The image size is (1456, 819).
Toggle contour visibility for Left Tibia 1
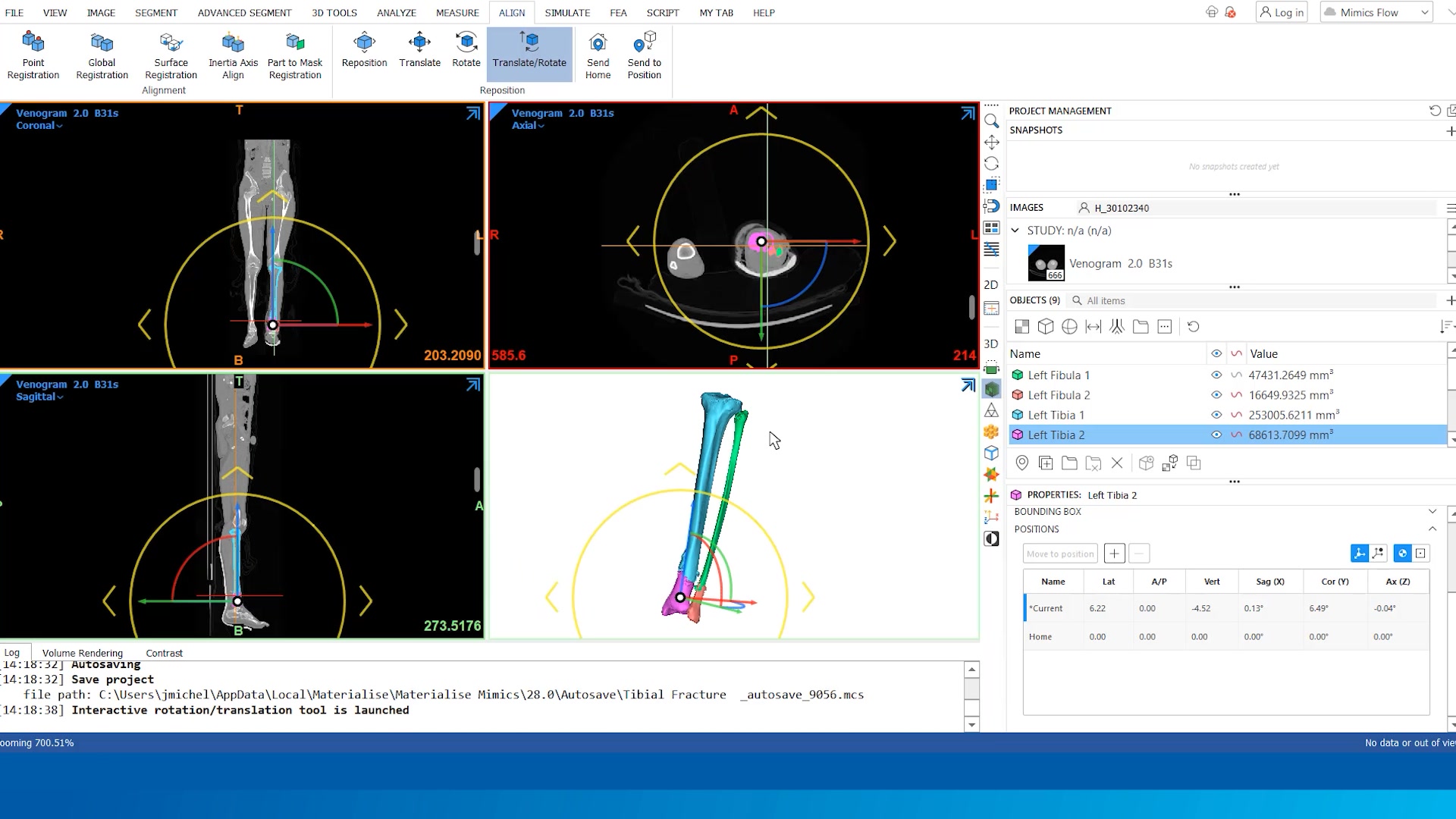point(1236,415)
